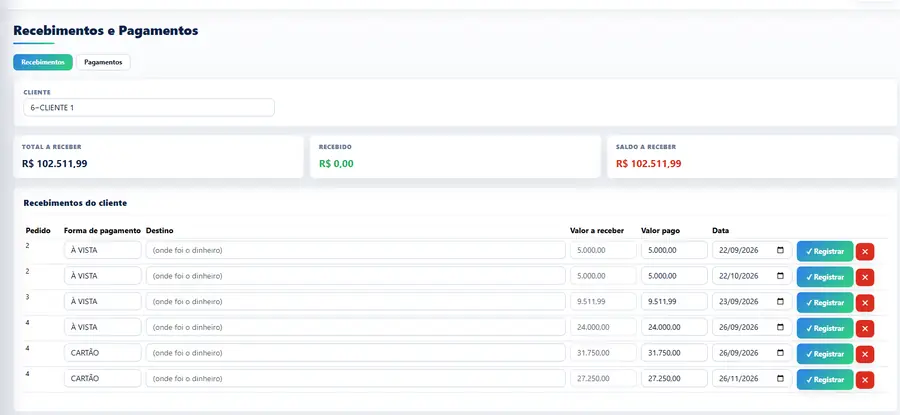Remove the 9.511,99 row with red X
The width and height of the screenshot is (900, 415).
tap(864, 303)
